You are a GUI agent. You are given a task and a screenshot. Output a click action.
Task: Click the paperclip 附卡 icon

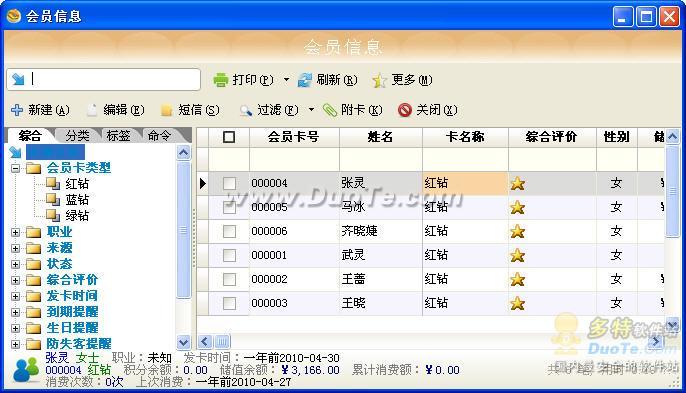pyautogui.click(x=330, y=110)
